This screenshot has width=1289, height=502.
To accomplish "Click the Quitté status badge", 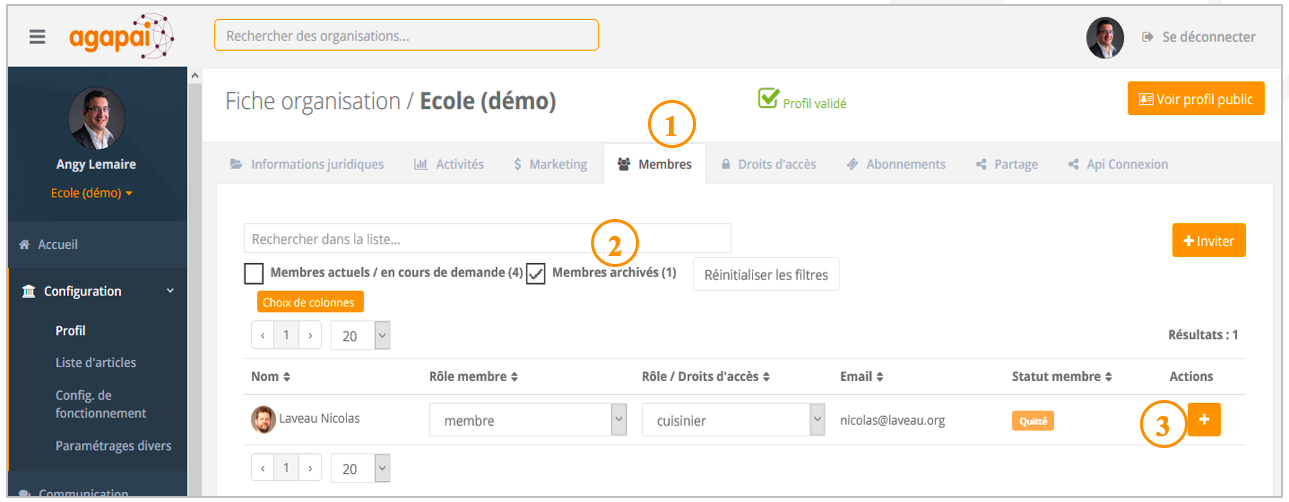I will [x=1033, y=421].
